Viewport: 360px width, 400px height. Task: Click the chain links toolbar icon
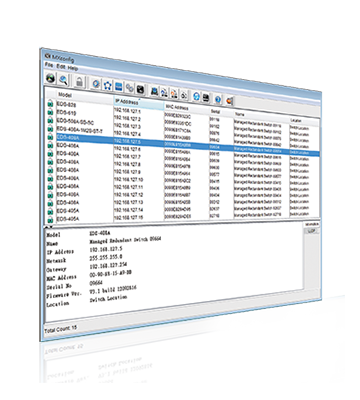pyautogui.click(x=129, y=87)
